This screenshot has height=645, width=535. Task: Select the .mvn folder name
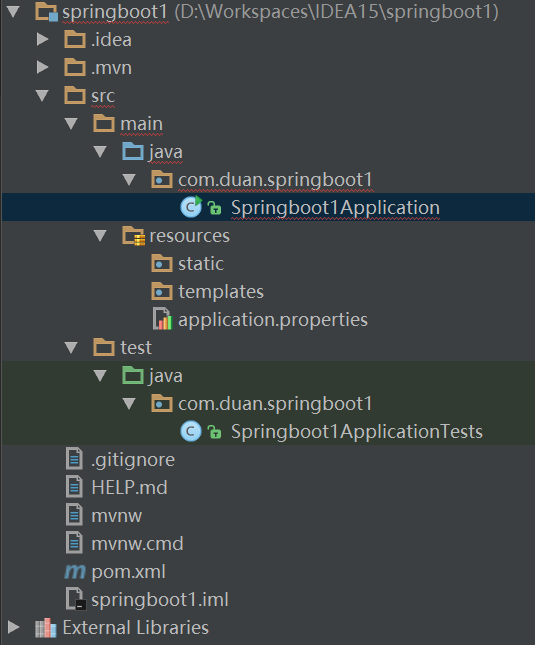click(111, 67)
